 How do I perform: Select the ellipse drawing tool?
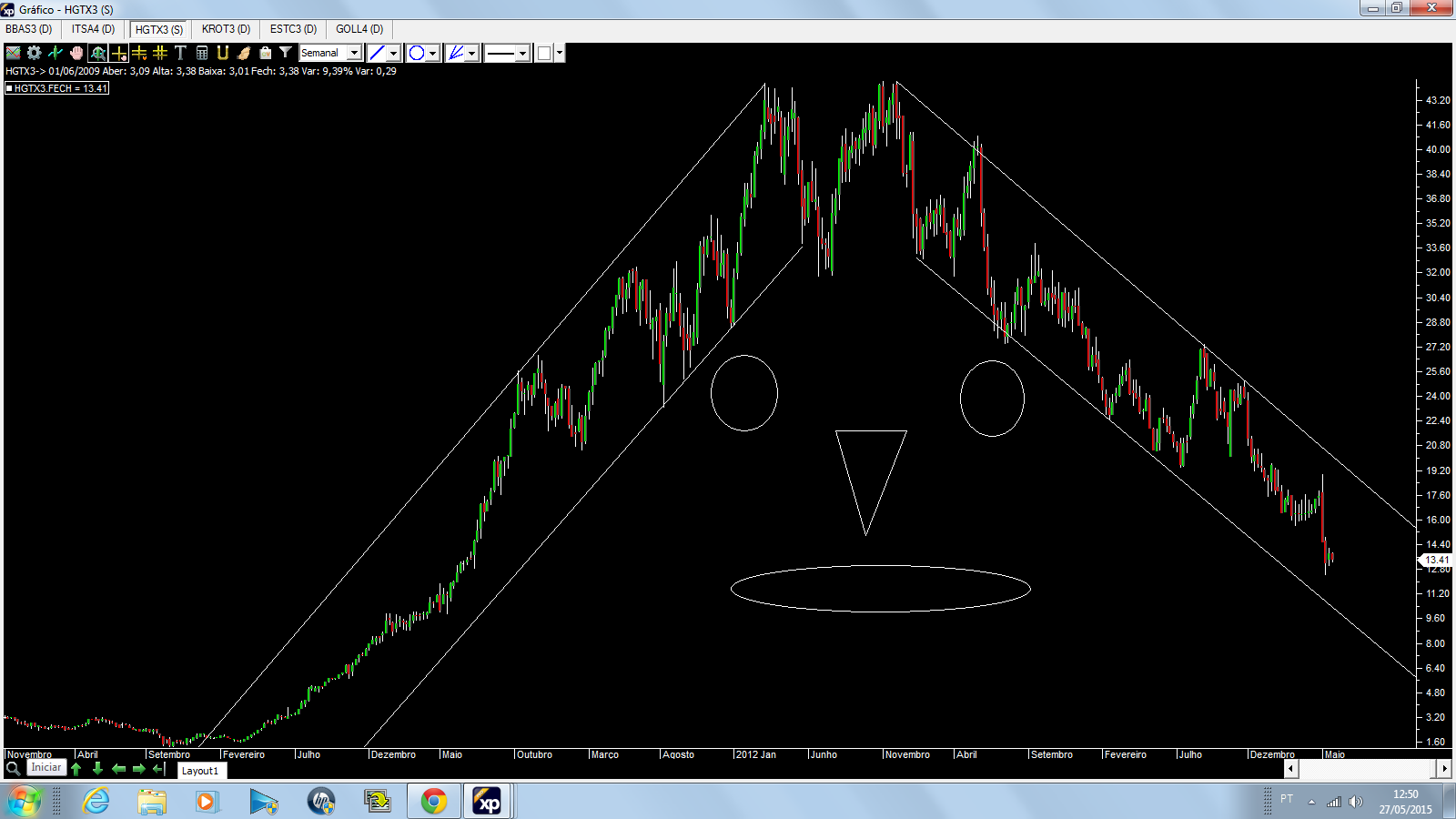coord(417,53)
